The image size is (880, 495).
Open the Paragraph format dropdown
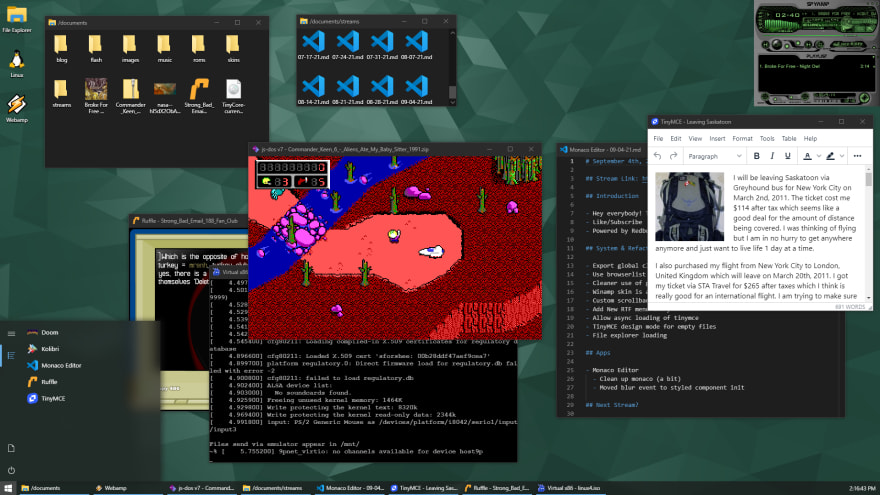pyautogui.click(x=714, y=156)
